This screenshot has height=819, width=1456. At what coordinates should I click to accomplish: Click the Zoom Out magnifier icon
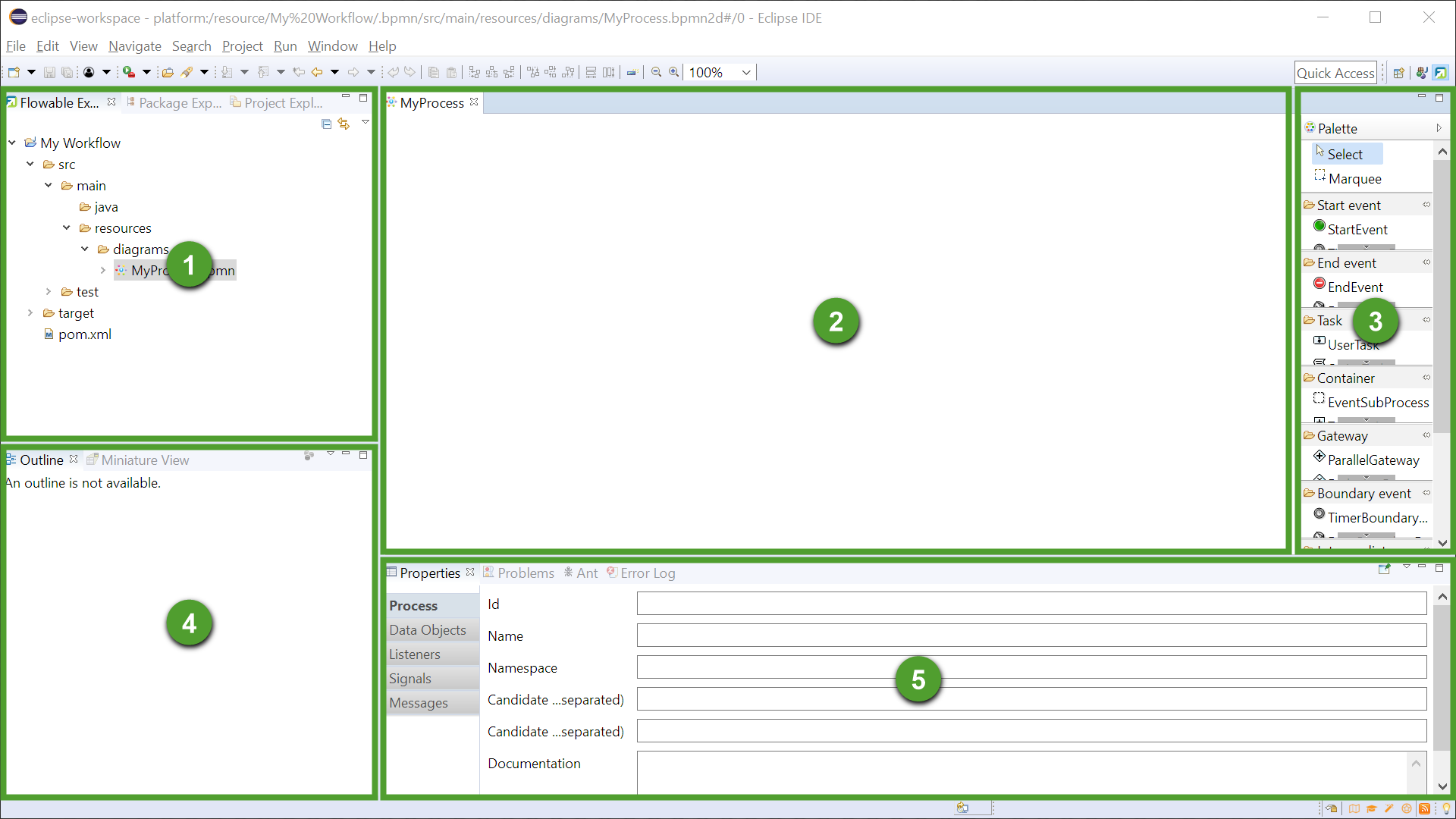[x=656, y=73]
